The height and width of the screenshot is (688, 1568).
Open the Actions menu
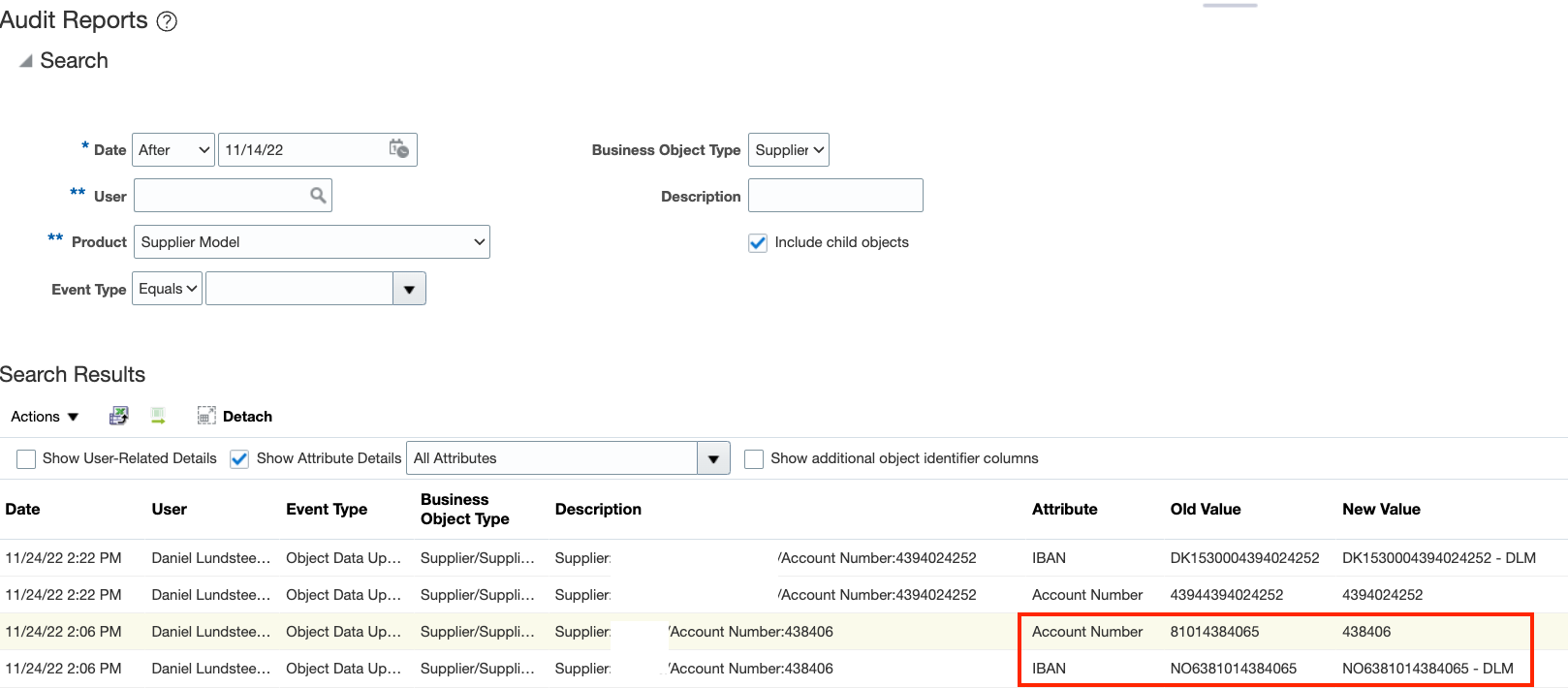[x=45, y=417]
